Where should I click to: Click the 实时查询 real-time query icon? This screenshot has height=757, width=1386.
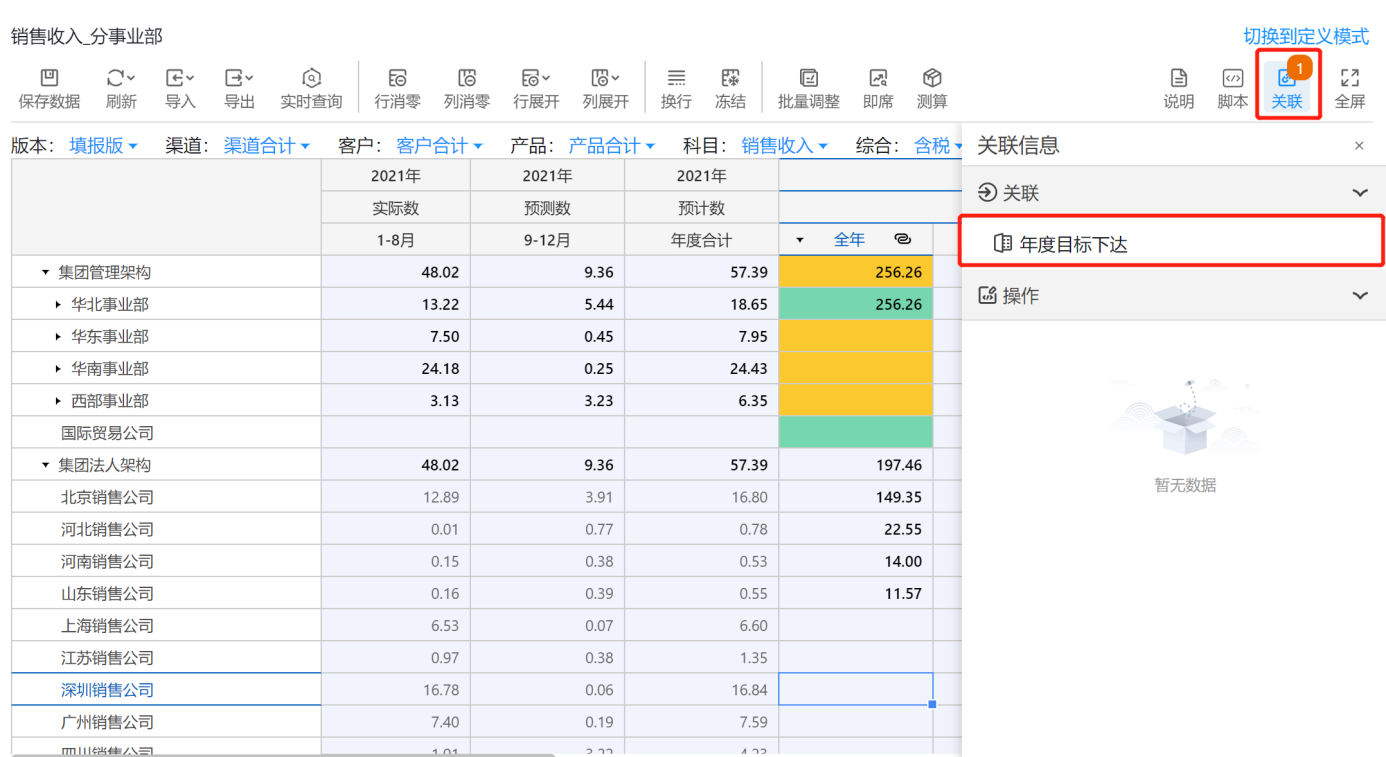pos(311,79)
